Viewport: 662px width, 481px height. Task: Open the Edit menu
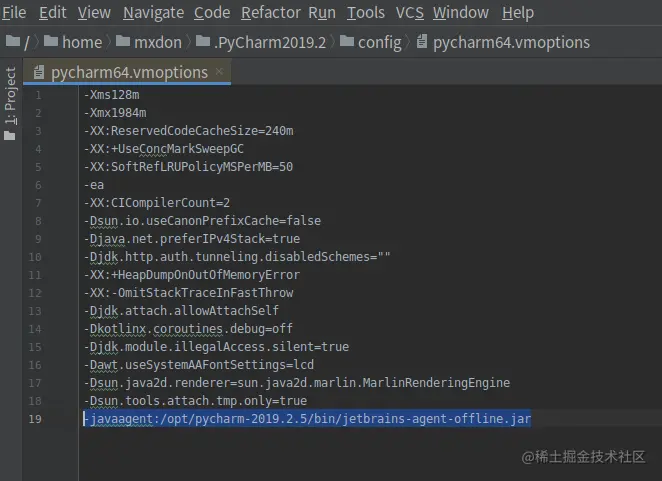point(52,13)
